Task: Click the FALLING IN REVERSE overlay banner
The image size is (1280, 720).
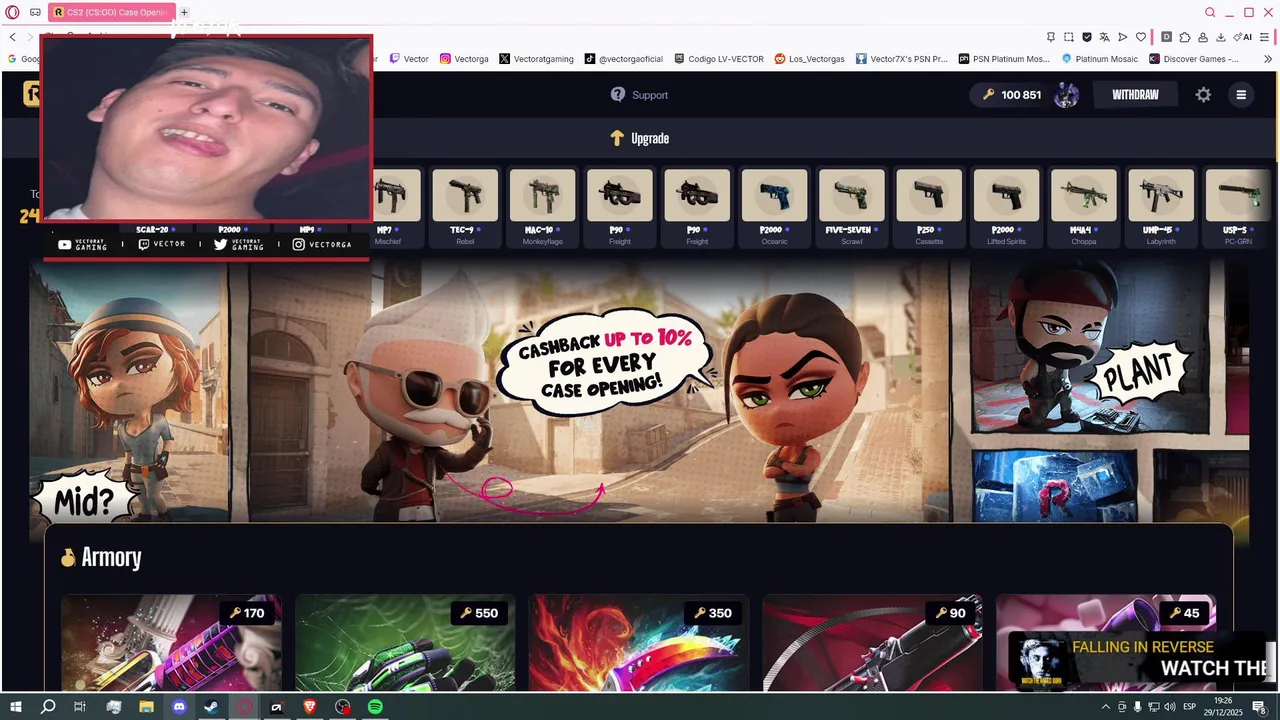Action: click(1139, 659)
